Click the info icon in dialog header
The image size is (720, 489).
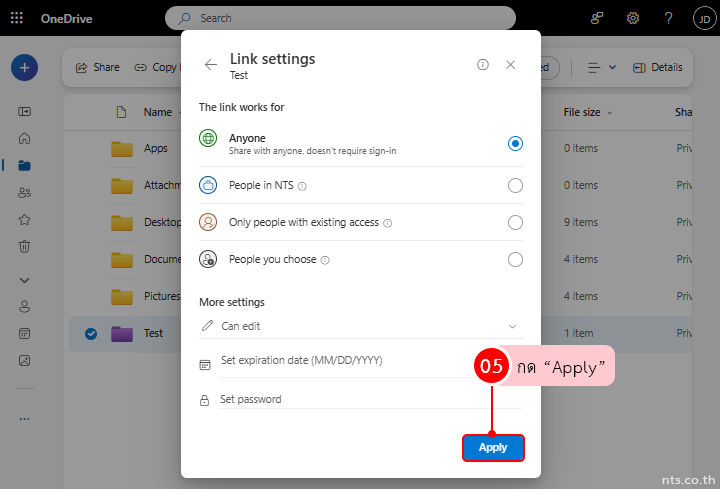(x=483, y=65)
